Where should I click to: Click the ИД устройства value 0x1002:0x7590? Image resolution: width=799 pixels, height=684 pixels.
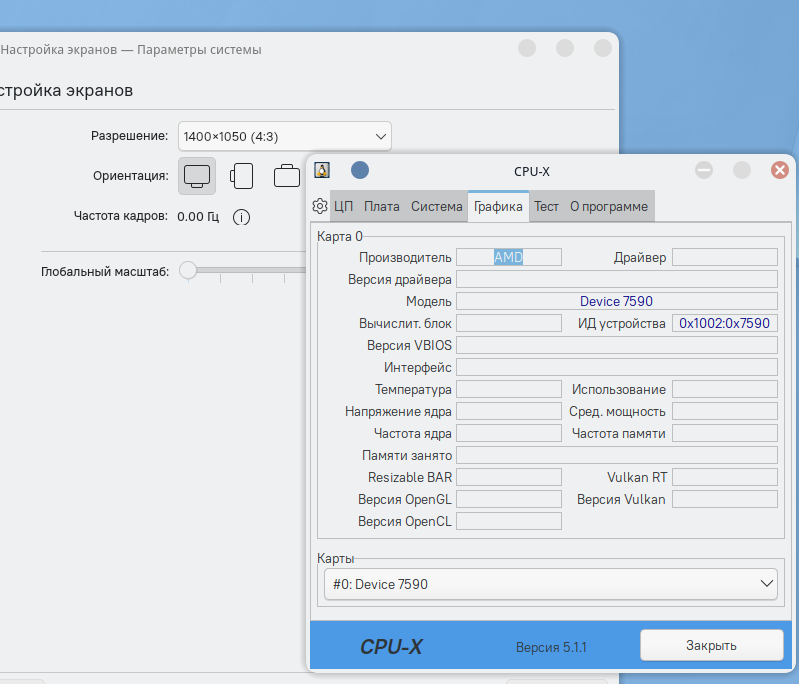click(725, 323)
